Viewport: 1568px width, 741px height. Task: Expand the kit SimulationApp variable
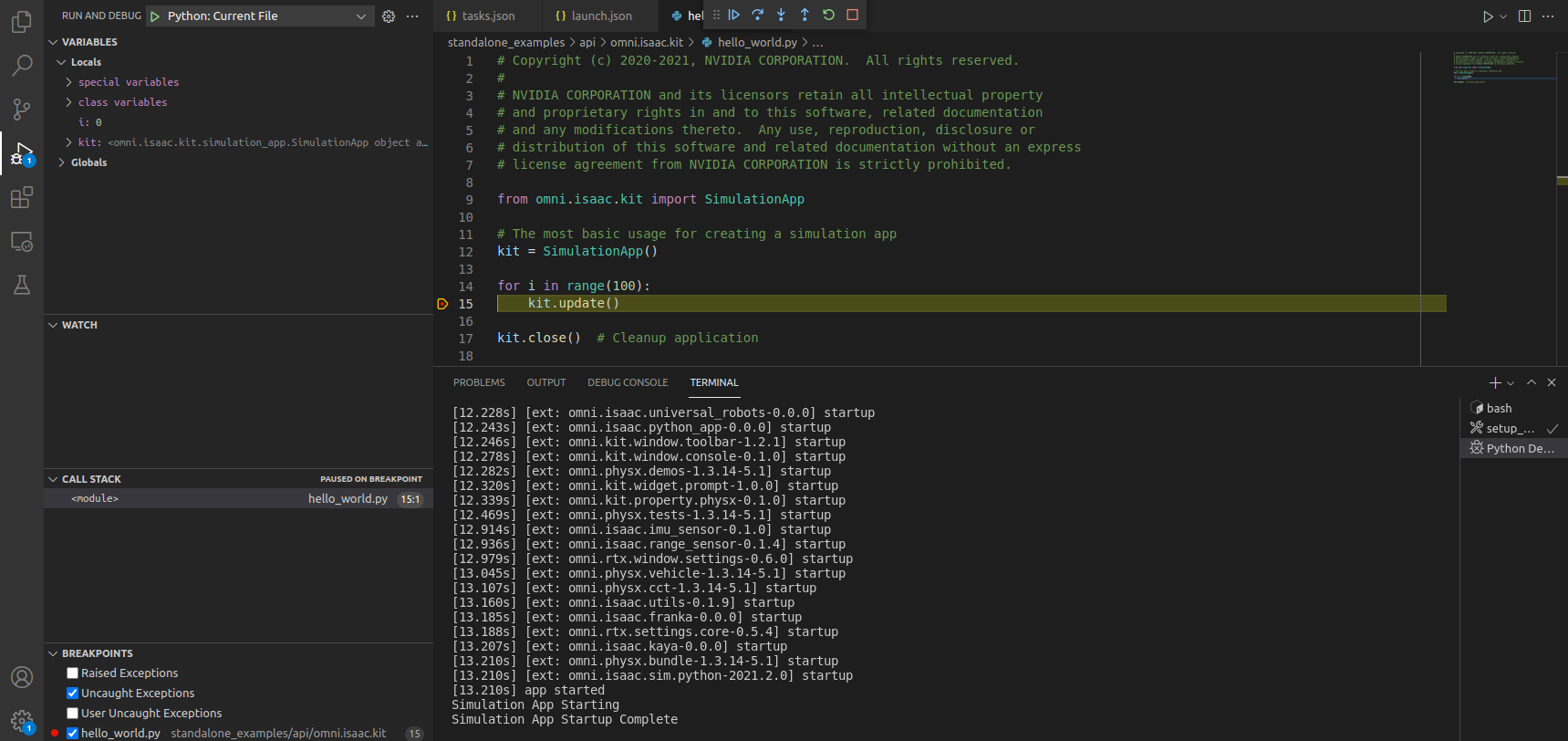tap(68, 142)
